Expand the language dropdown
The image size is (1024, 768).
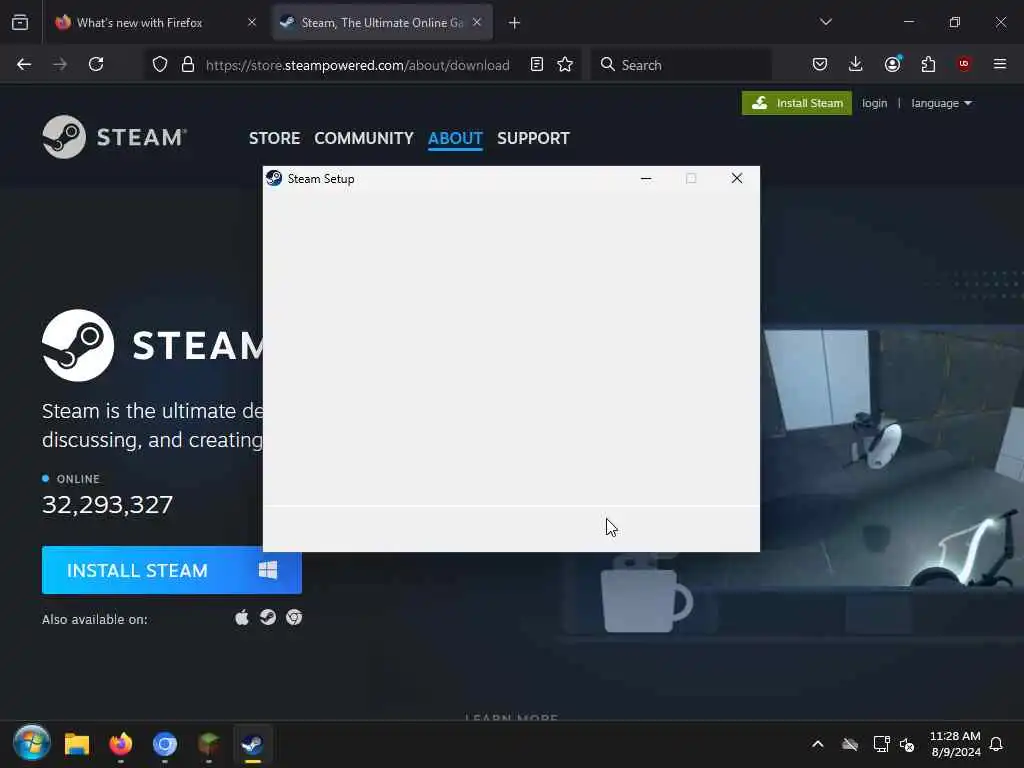941,103
